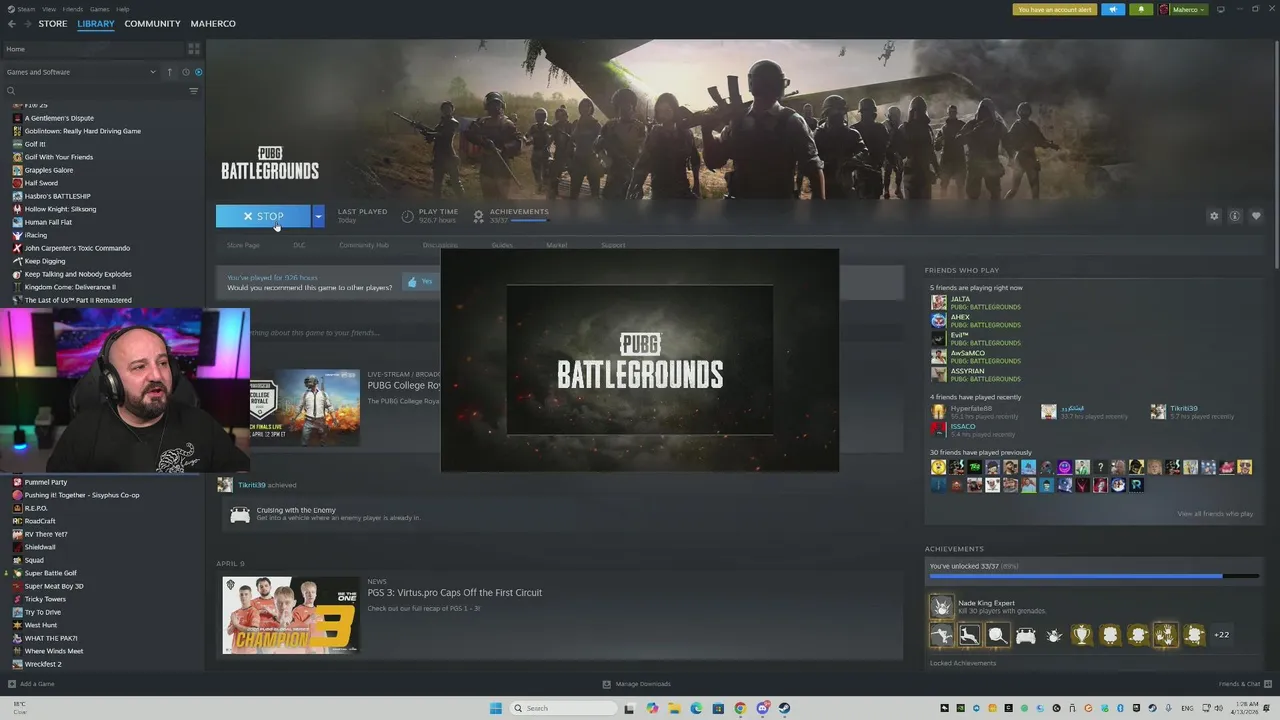The width and height of the screenshot is (1280, 720).
Task: Open the Windows Start menu
Action: pos(496,708)
